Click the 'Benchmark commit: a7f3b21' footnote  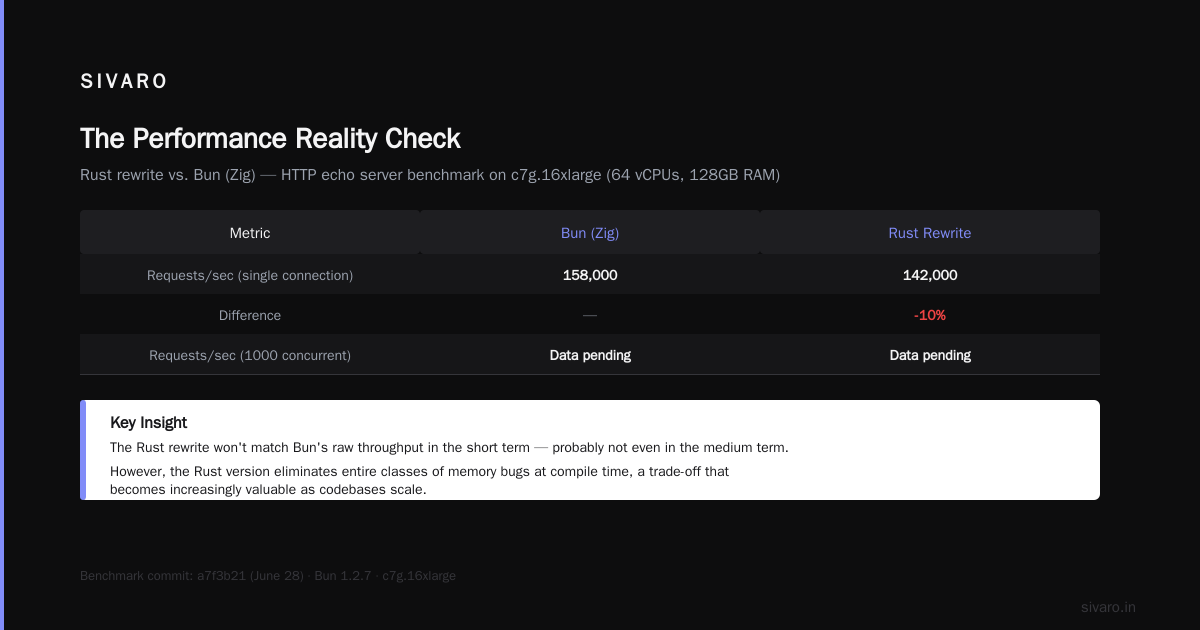pos(268,576)
